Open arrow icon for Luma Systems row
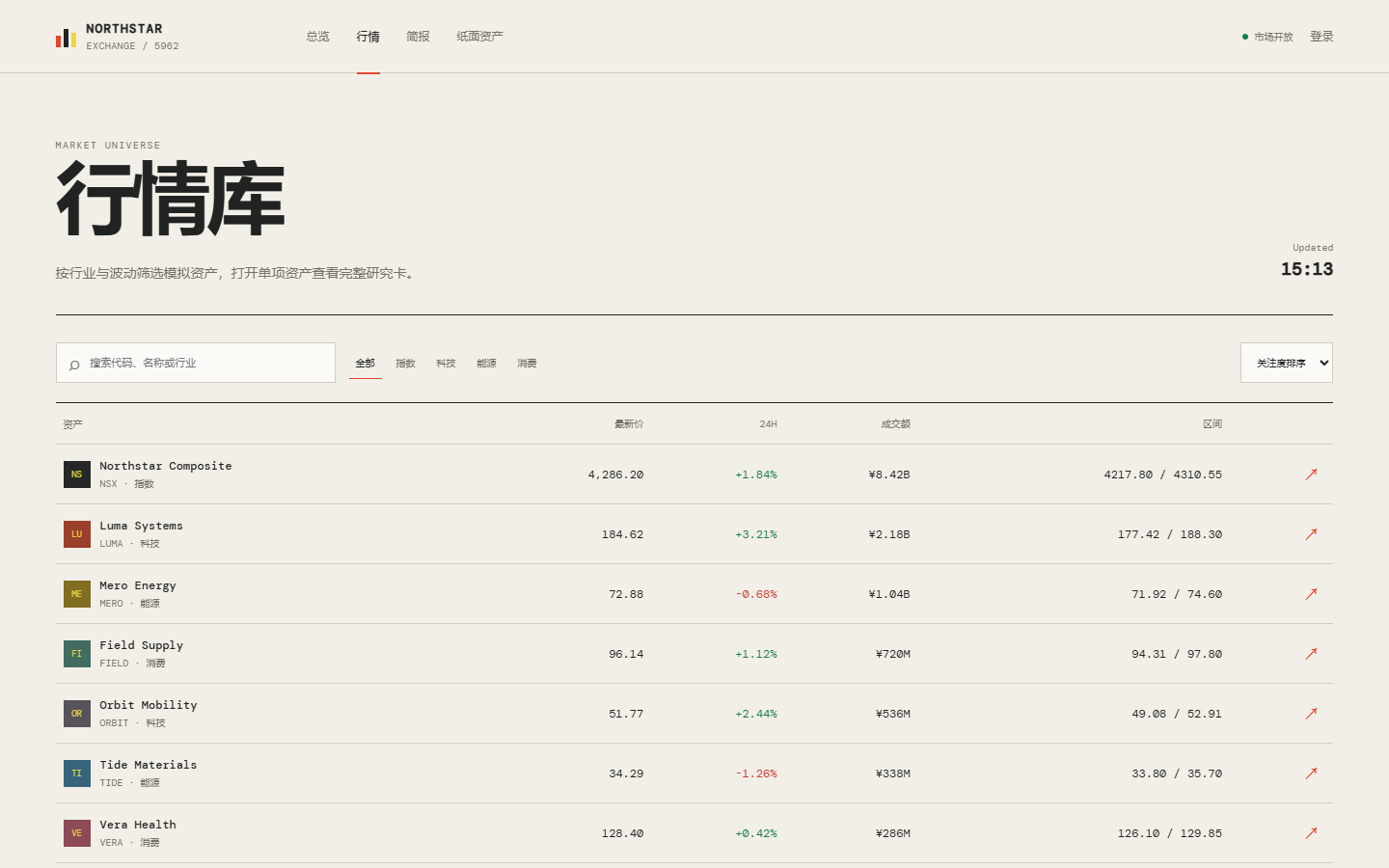 (x=1311, y=534)
